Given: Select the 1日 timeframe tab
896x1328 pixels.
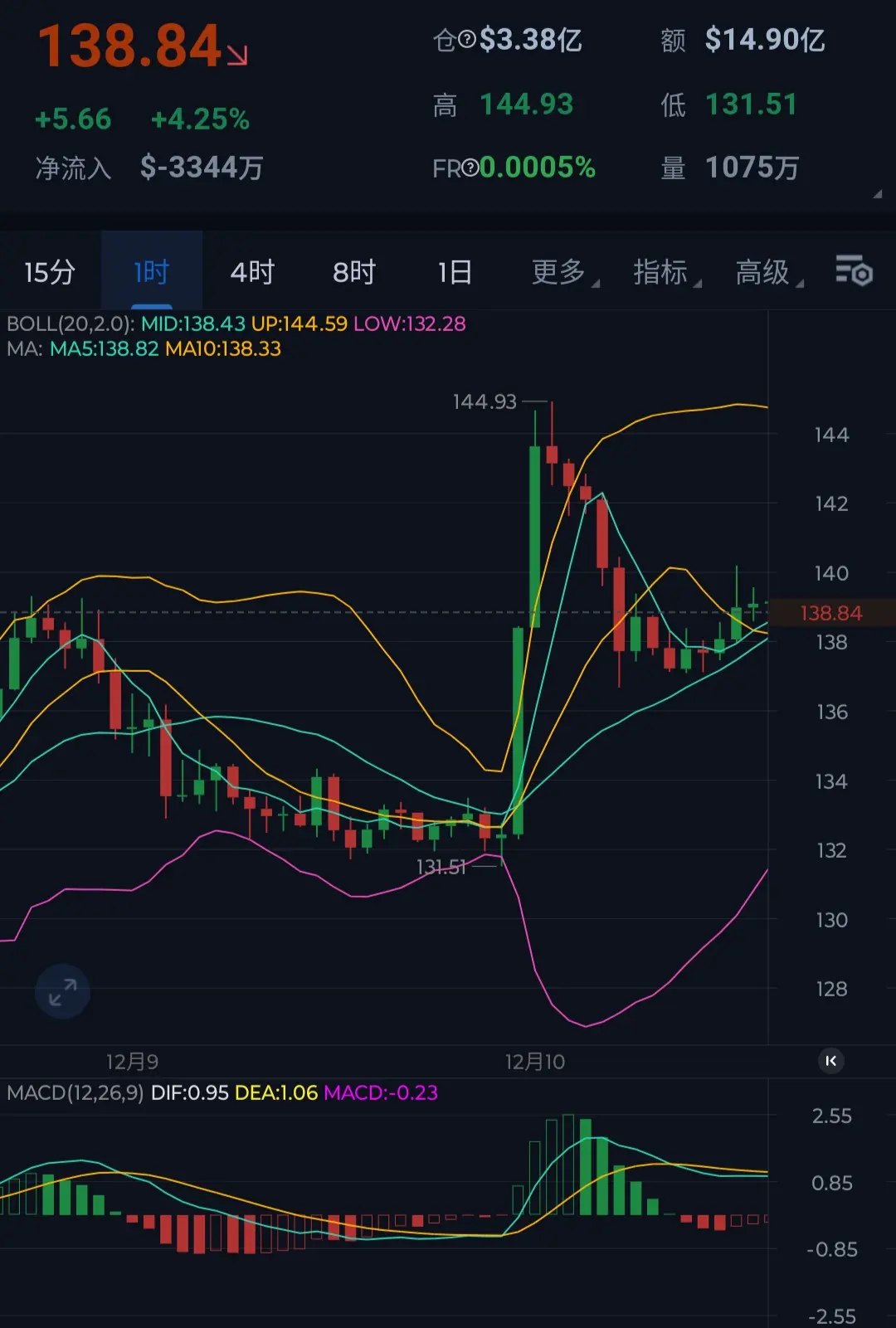Looking at the screenshot, I should (x=455, y=271).
